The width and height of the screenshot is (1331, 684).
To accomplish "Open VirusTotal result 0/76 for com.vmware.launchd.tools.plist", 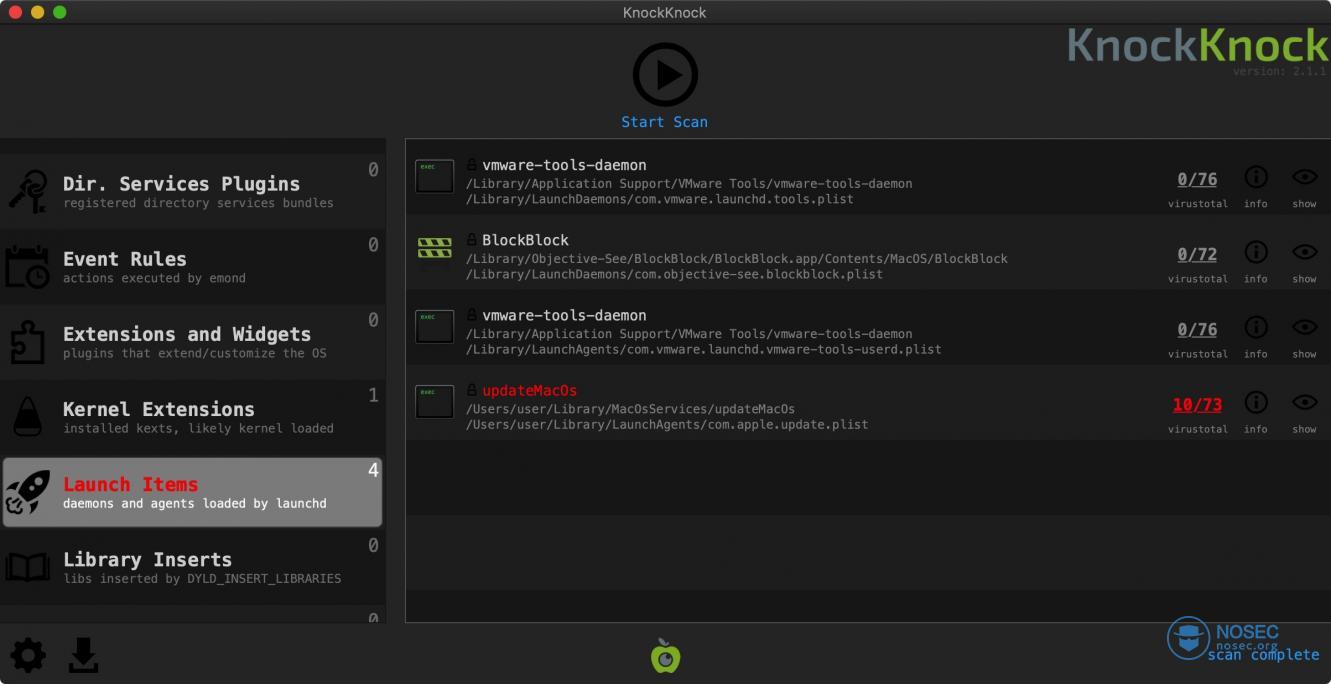I will [1197, 180].
